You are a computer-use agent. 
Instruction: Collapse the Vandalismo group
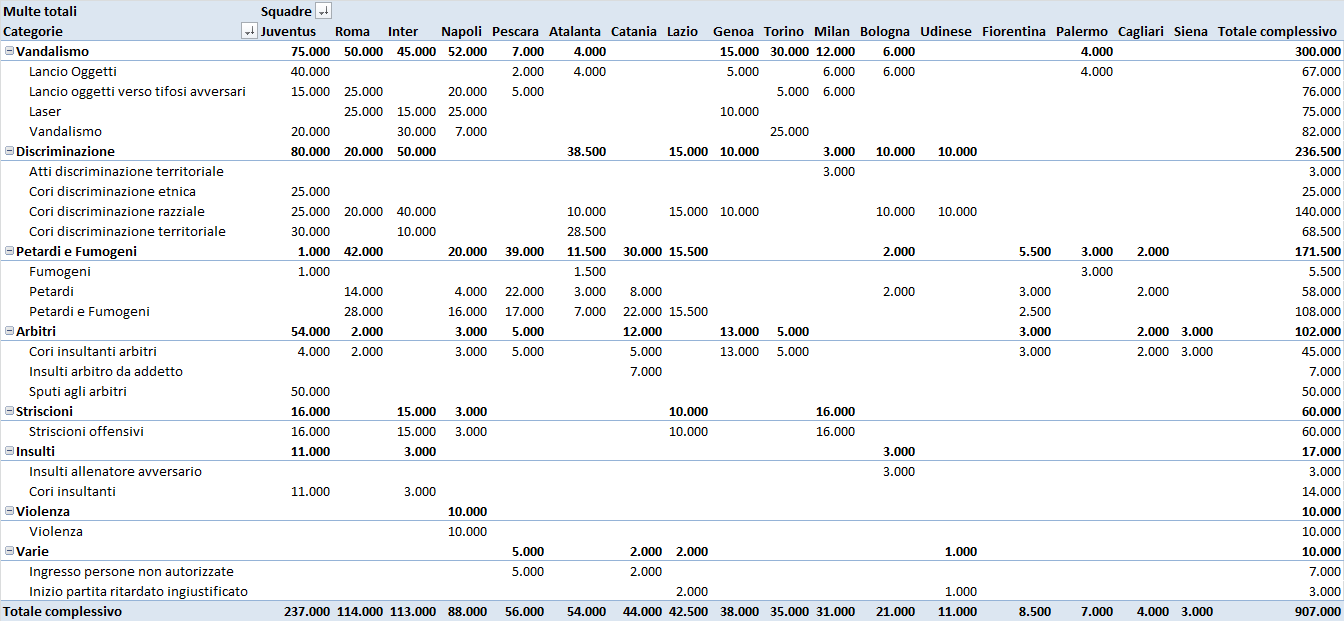[x=9, y=51]
